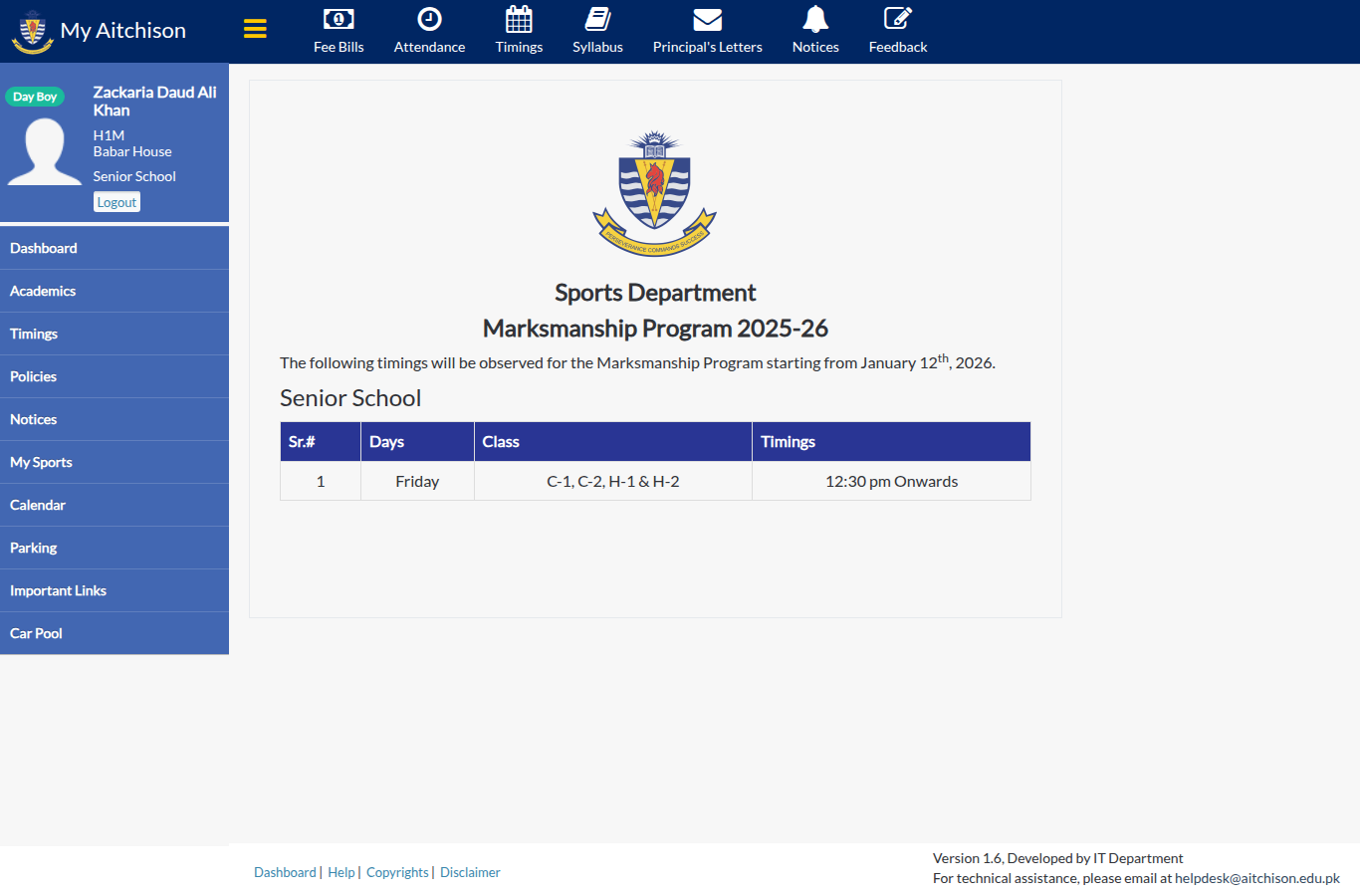Click the My Aitchison title text
1360x896 pixels.
123,31
